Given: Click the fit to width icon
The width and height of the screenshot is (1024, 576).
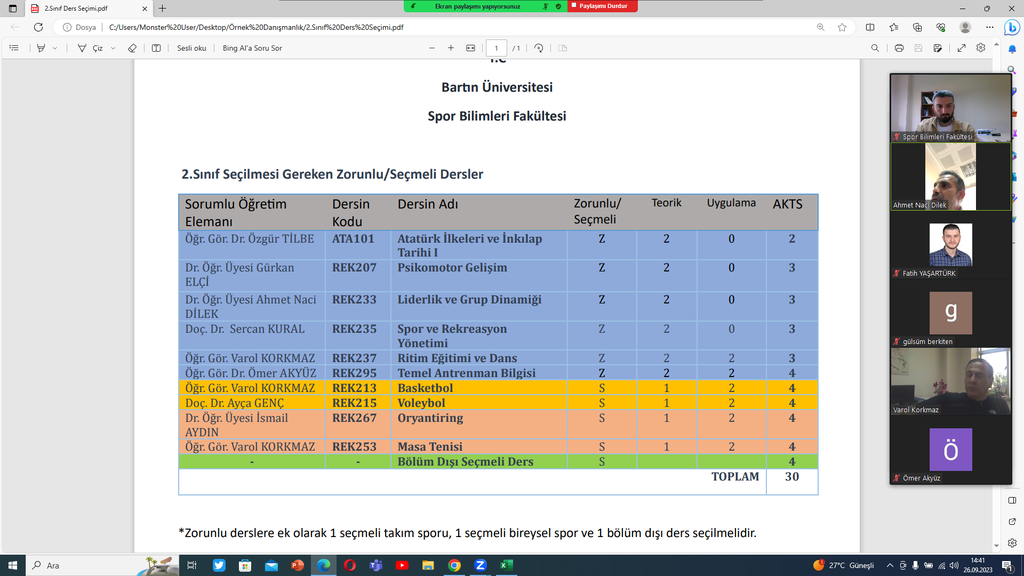Looking at the screenshot, I should coord(471,48).
